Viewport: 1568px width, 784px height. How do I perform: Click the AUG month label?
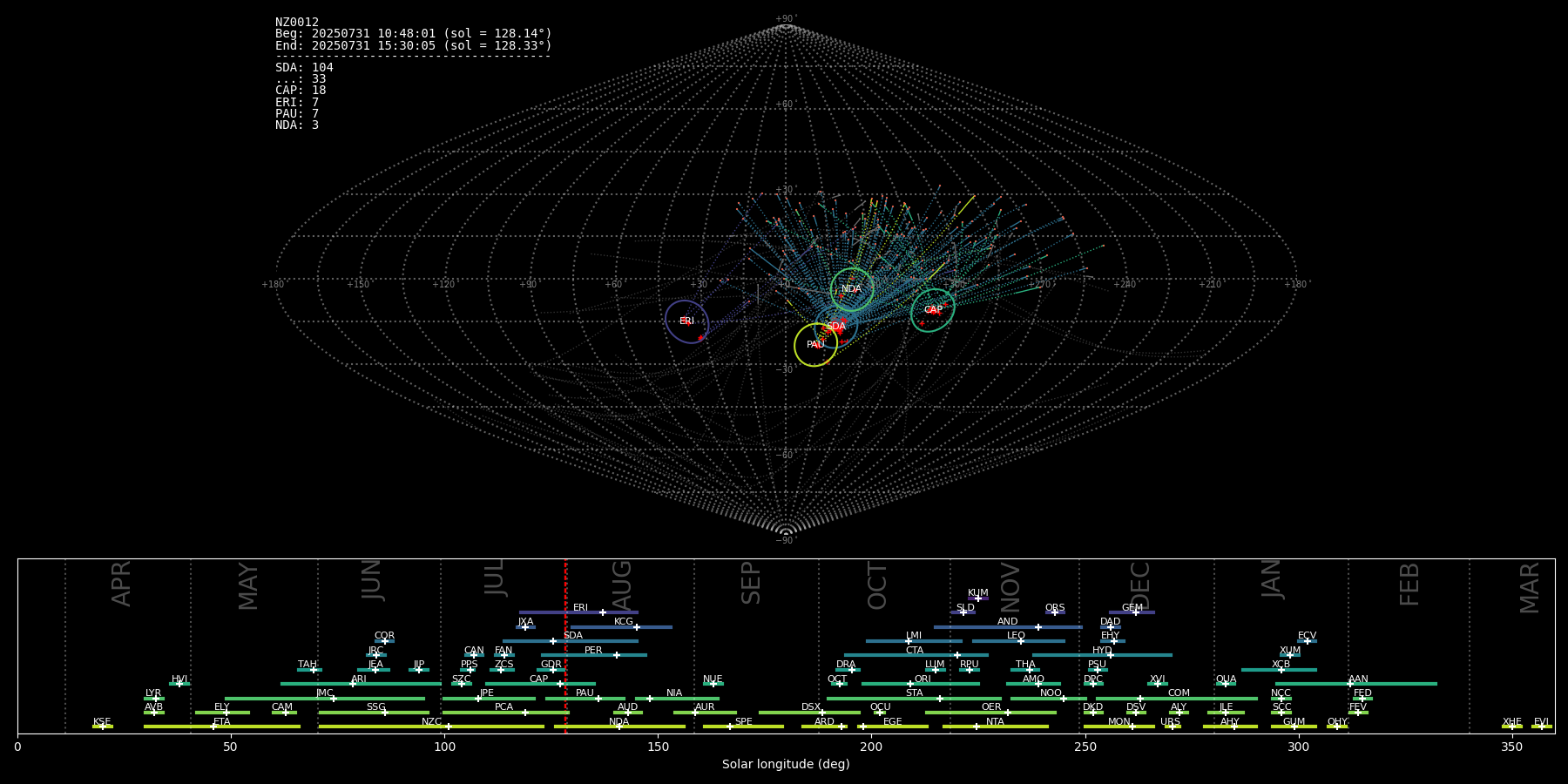coord(622,585)
